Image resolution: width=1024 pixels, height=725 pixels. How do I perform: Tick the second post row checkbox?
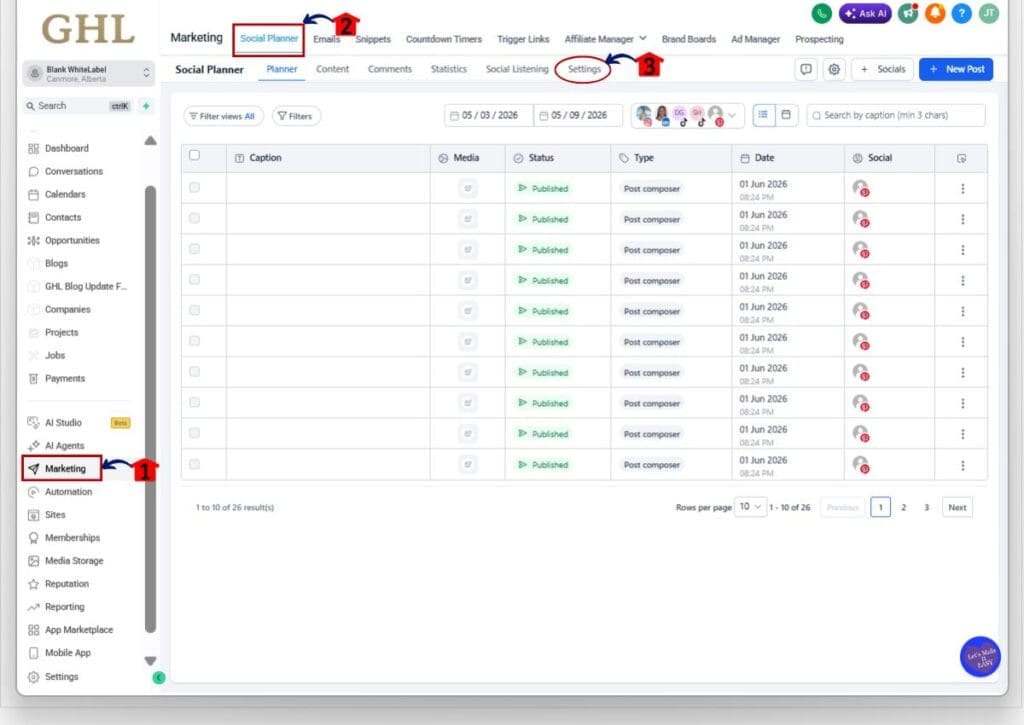[194, 218]
